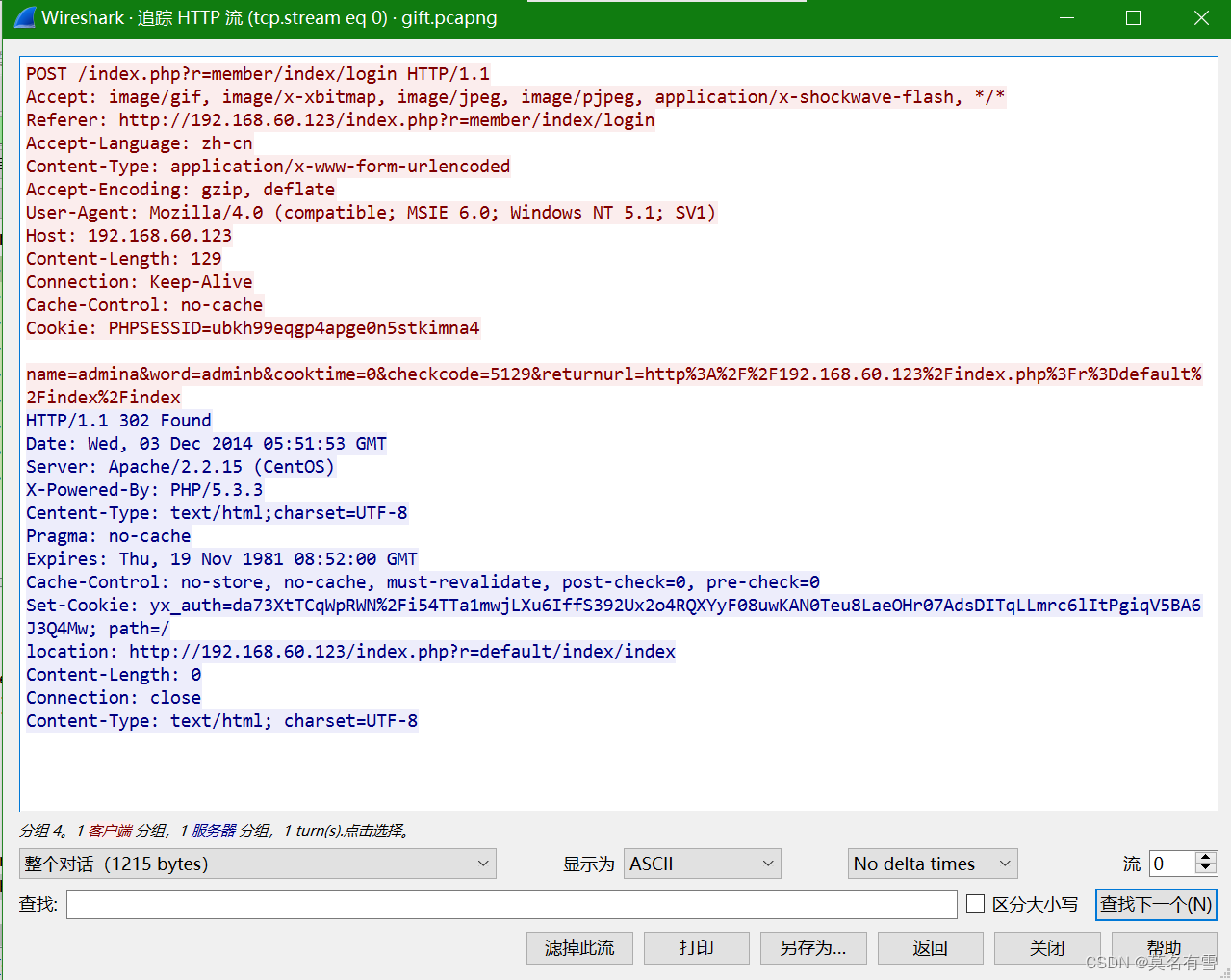The height and width of the screenshot is (980, 1231).
Task: Click the 服务器 分组 server packets label
Action: 231,830
